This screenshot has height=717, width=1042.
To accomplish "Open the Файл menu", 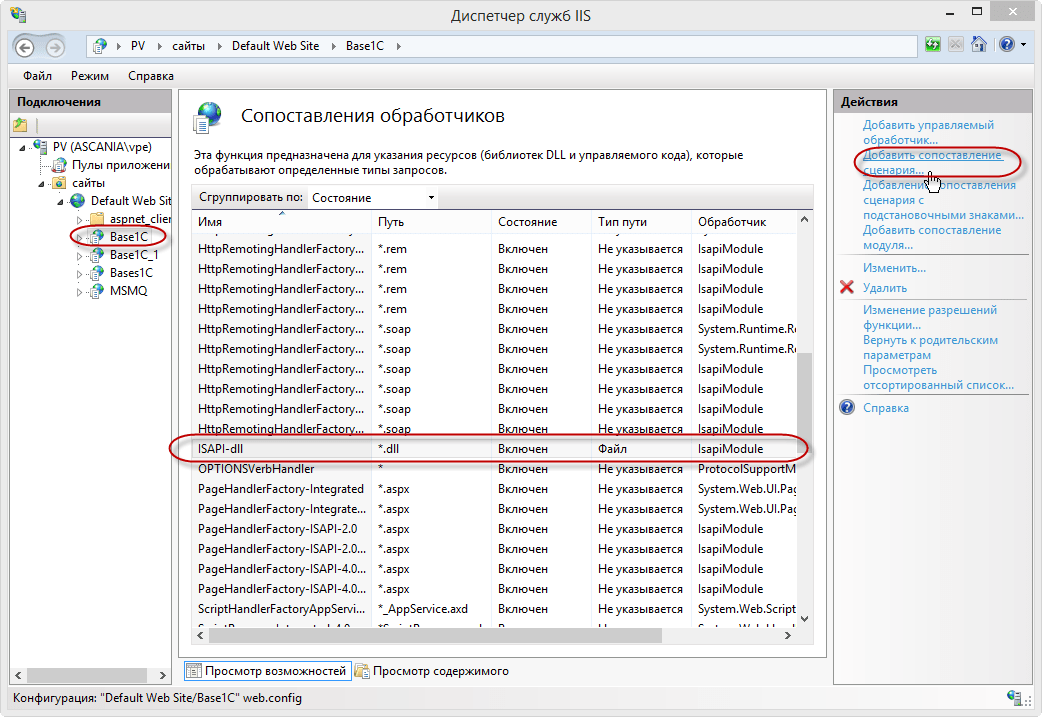I will pyautogui.click(x=38, y=76).
